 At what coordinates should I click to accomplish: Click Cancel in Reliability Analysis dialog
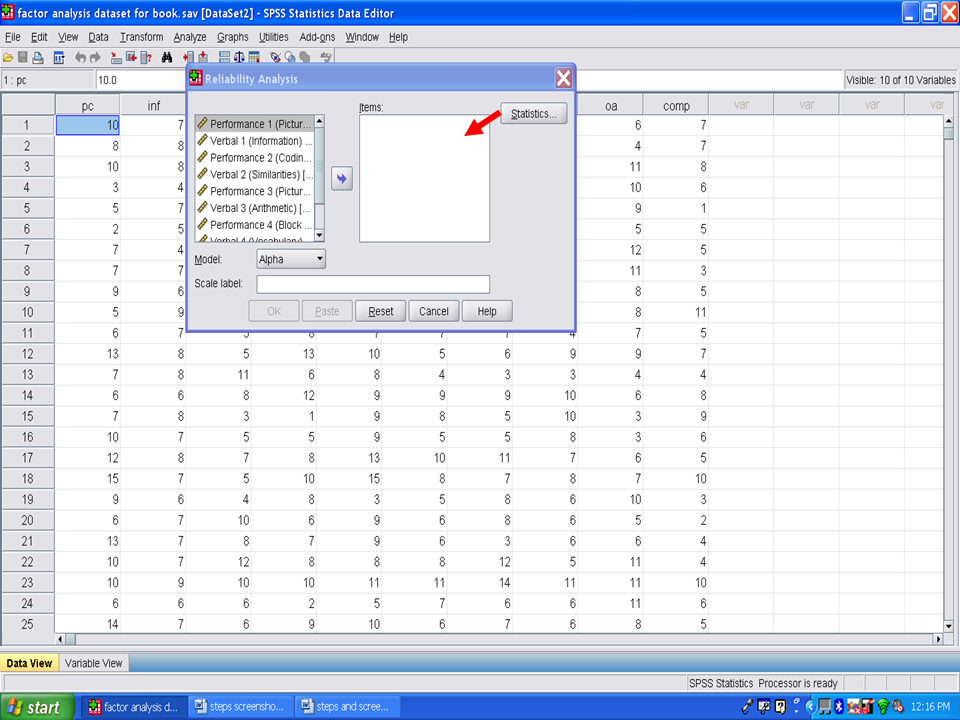433,311
